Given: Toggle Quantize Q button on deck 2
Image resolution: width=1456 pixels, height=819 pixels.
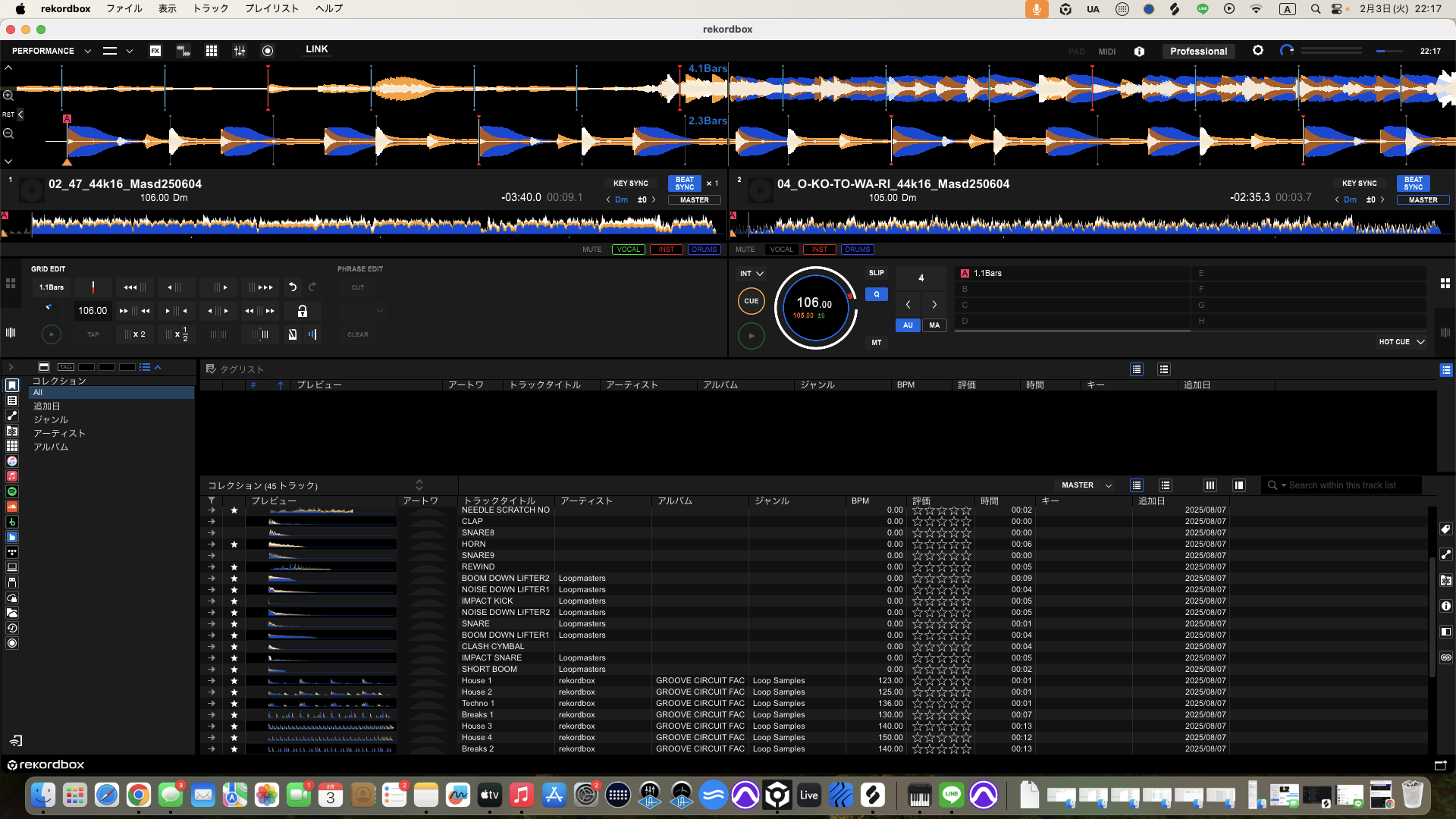Looking at the screenshot, I should coord(876,294).
